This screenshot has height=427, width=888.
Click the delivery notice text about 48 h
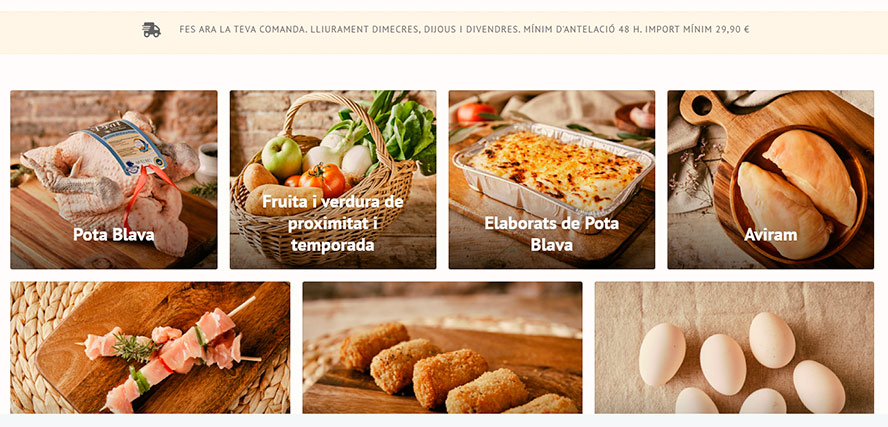(464, 29)
